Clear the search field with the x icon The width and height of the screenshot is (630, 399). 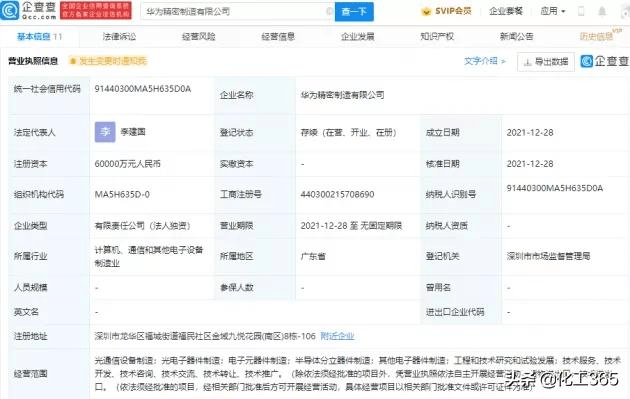tap(329, 11)
